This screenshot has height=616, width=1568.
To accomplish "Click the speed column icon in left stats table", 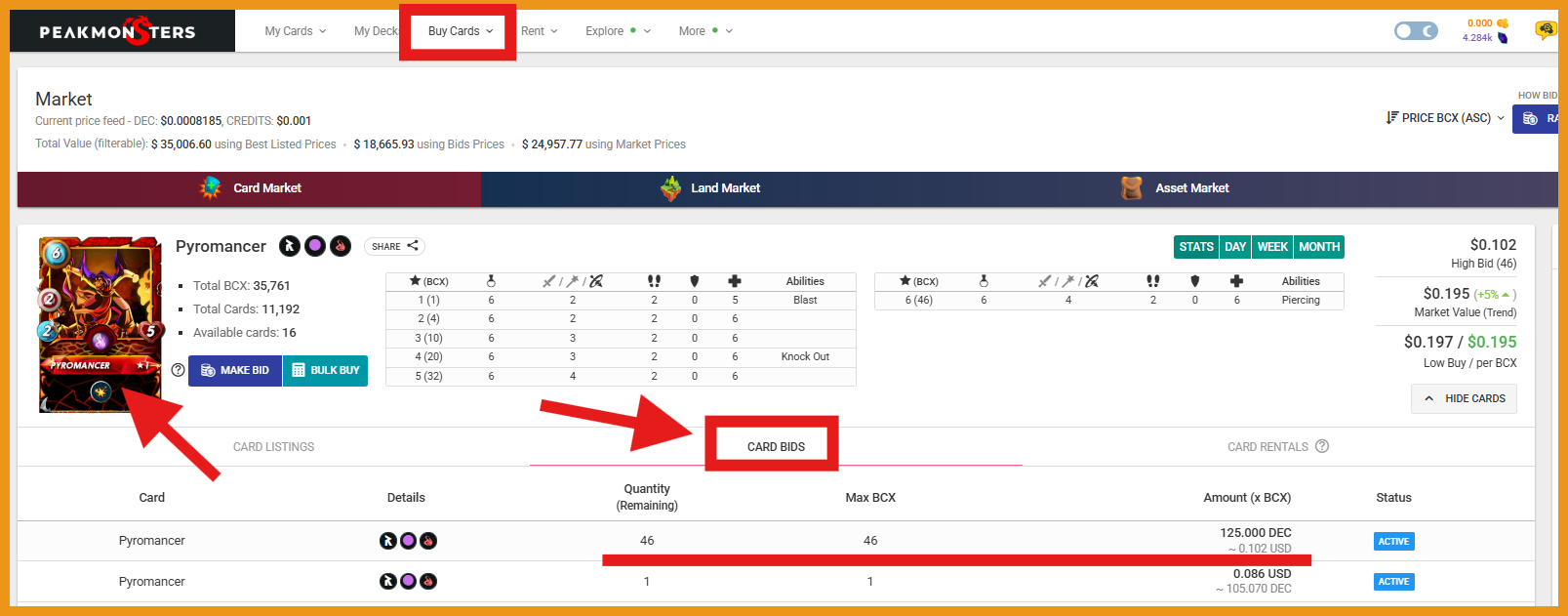I will click(654, 280).
